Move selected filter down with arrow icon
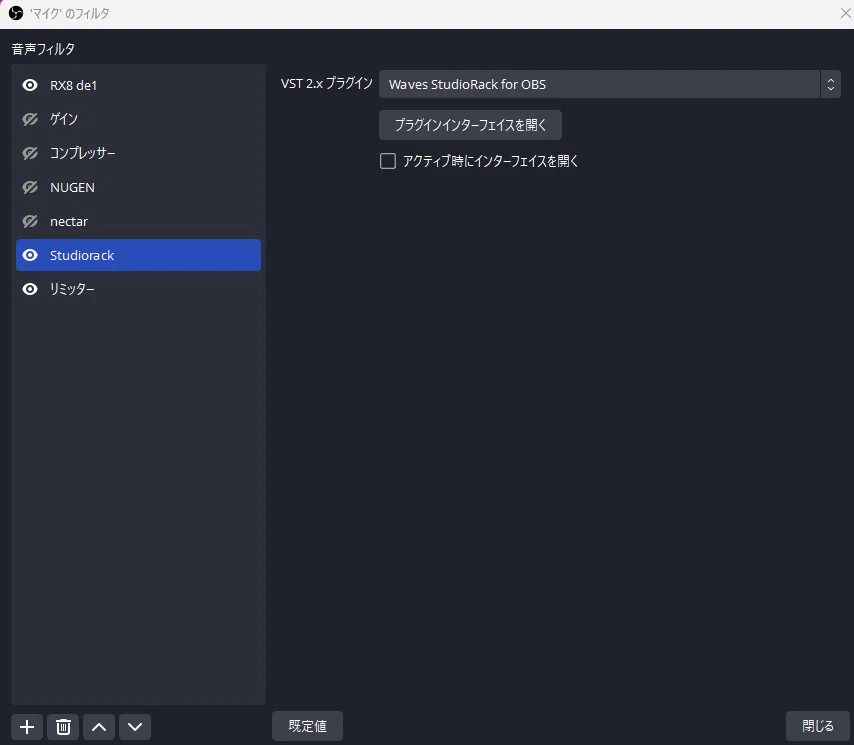The width and height of the screenshot is (854, 745). (135, 726)
